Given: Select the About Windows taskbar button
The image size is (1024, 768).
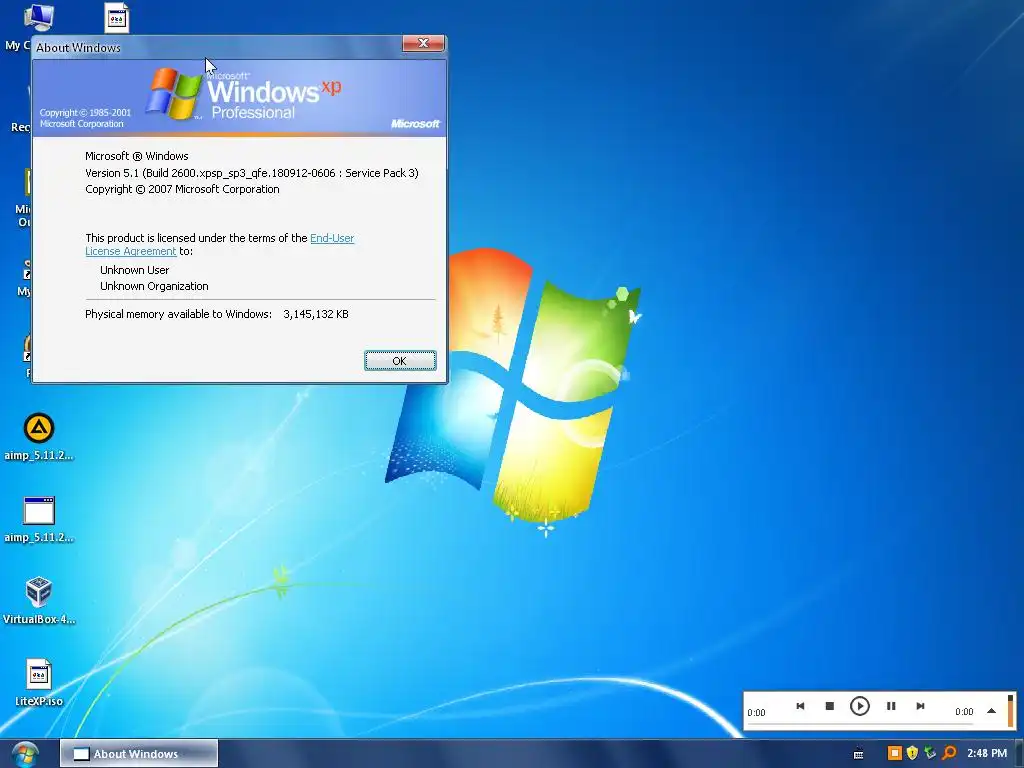Looking at the screenshot, I should coord(139,754).
